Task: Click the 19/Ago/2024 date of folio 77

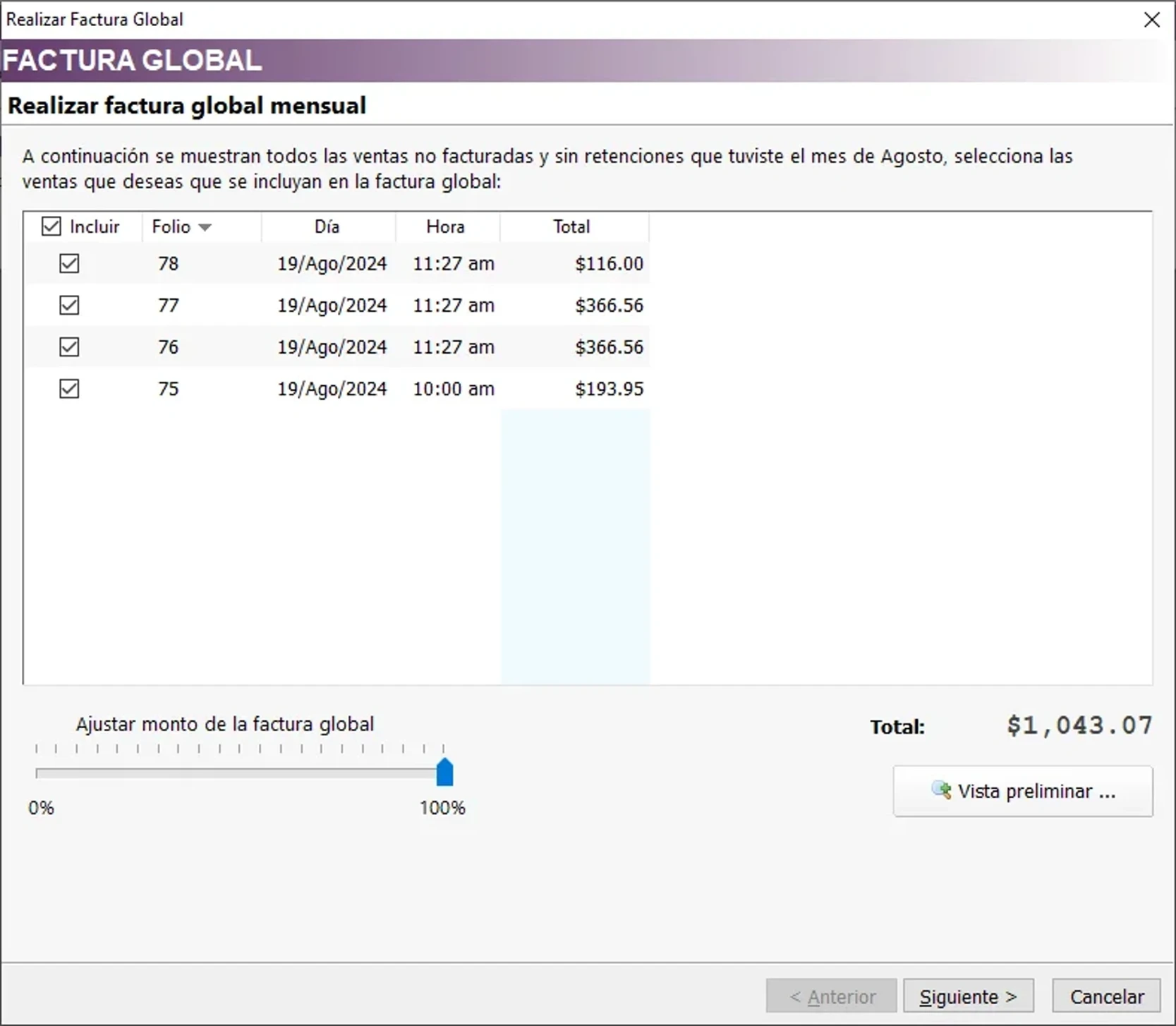Action: point(332,306)
